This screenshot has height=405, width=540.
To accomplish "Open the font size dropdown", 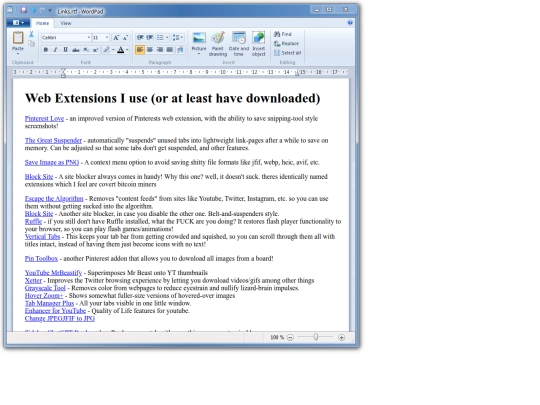I will click(x=107, y=38).
